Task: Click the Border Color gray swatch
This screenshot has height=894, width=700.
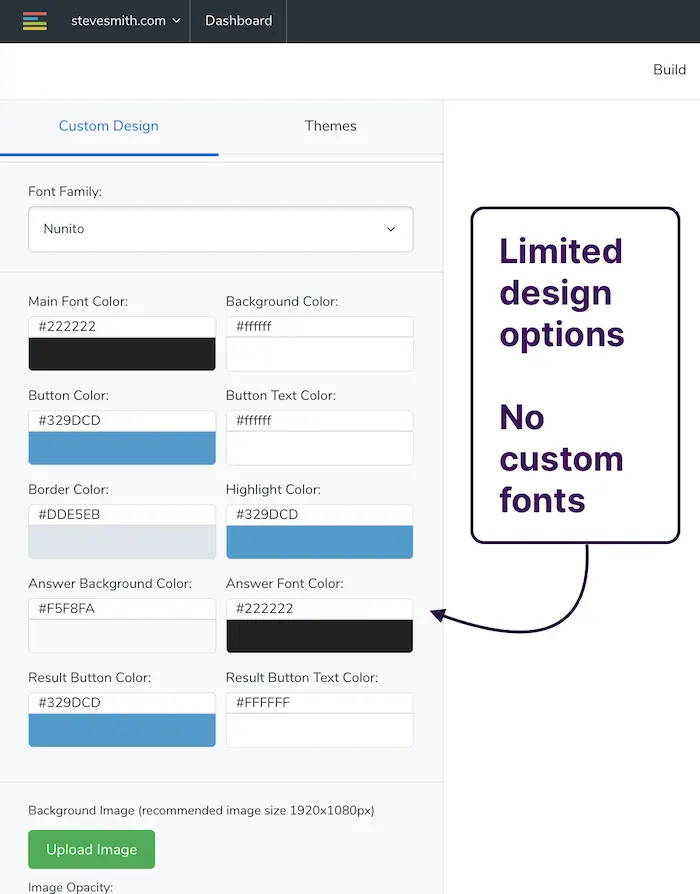Action: pos(121,541)
